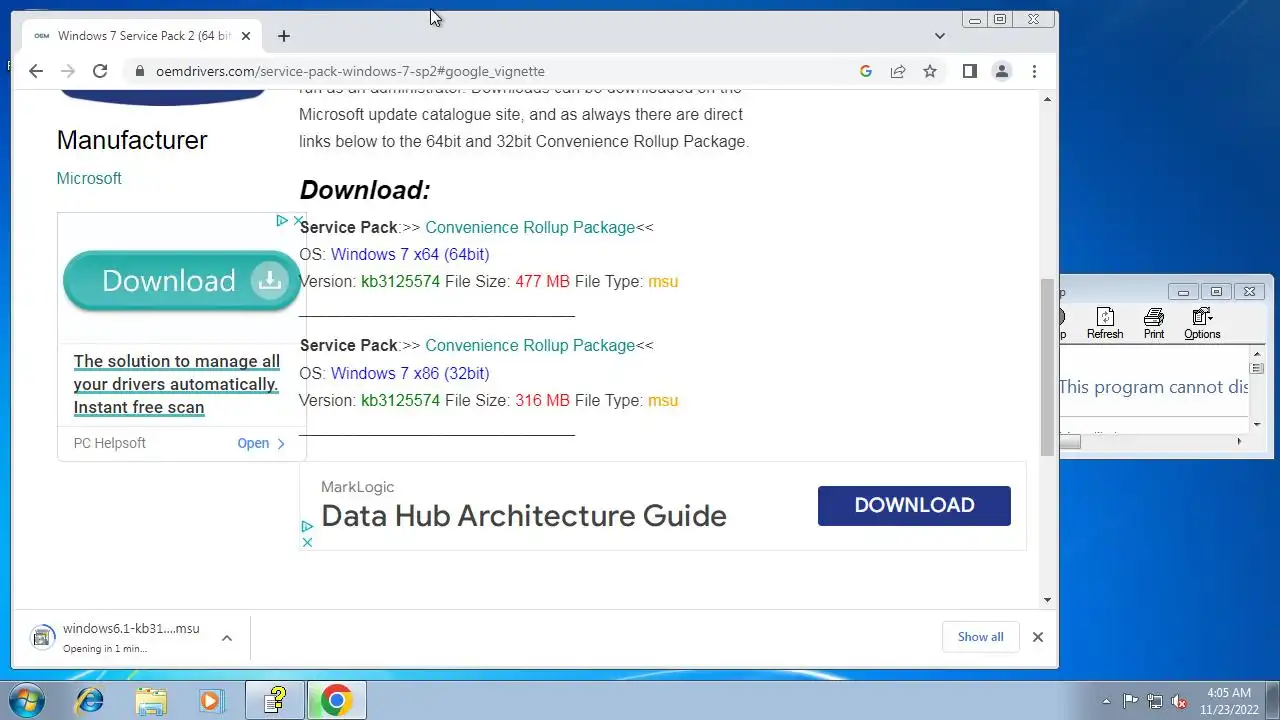Click the scroll-up arrow of Chrome page
Screen dimensions: 1280x720
[1048, 98]
